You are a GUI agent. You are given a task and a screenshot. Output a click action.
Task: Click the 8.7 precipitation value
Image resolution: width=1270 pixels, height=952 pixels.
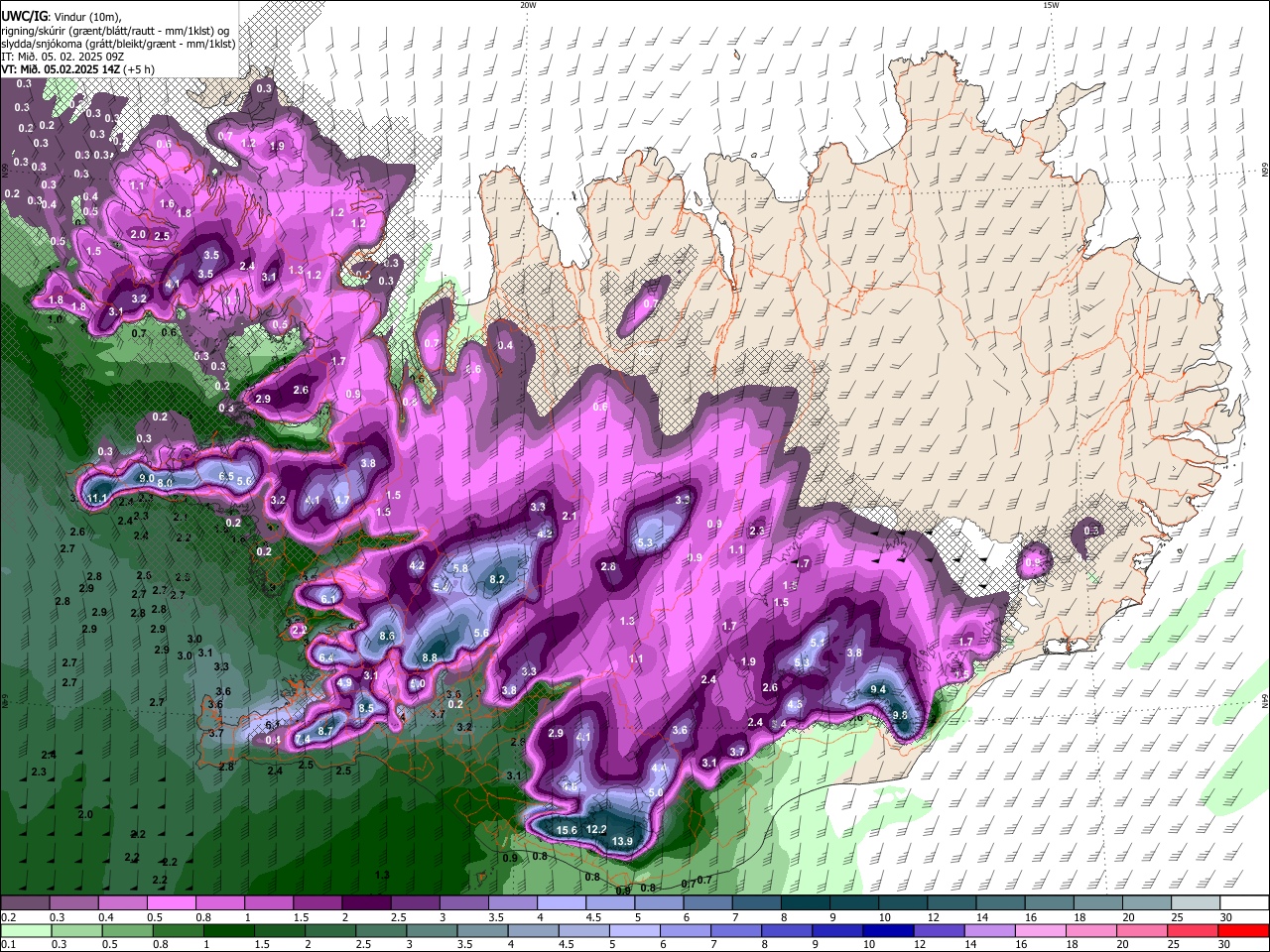(x=325, y=731)
